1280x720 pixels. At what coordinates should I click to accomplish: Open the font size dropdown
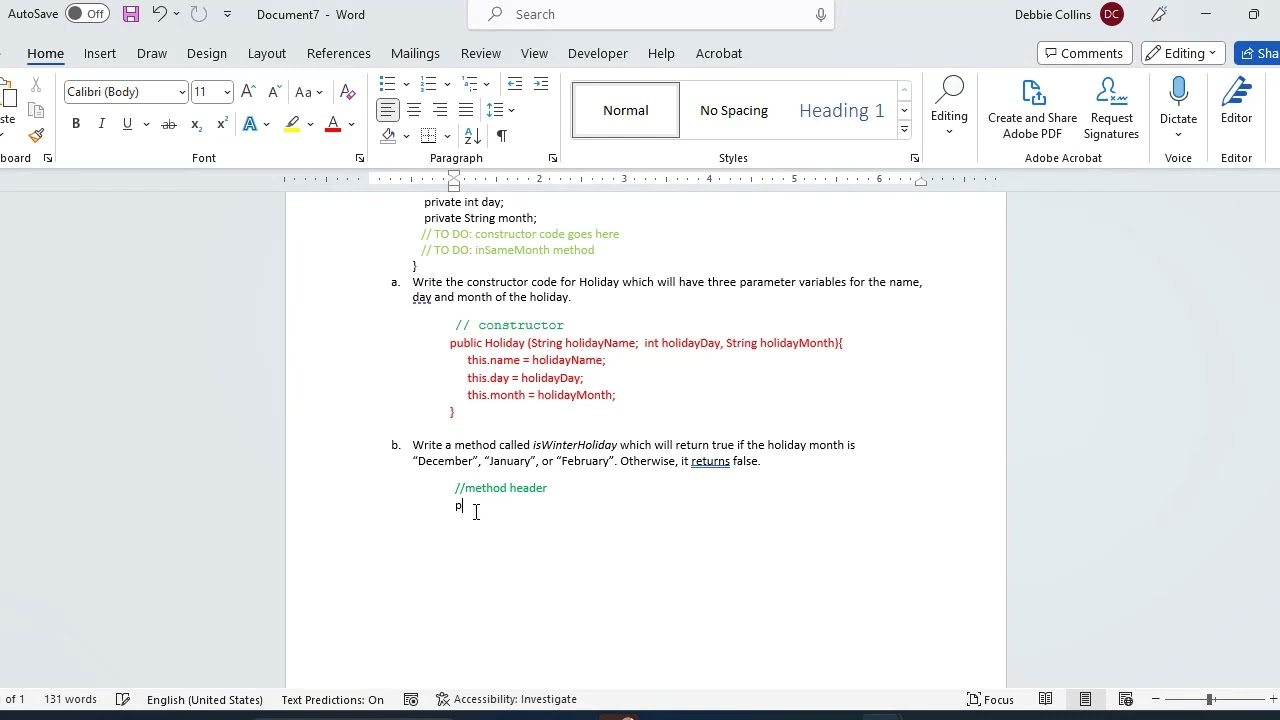tap(227, 92)
